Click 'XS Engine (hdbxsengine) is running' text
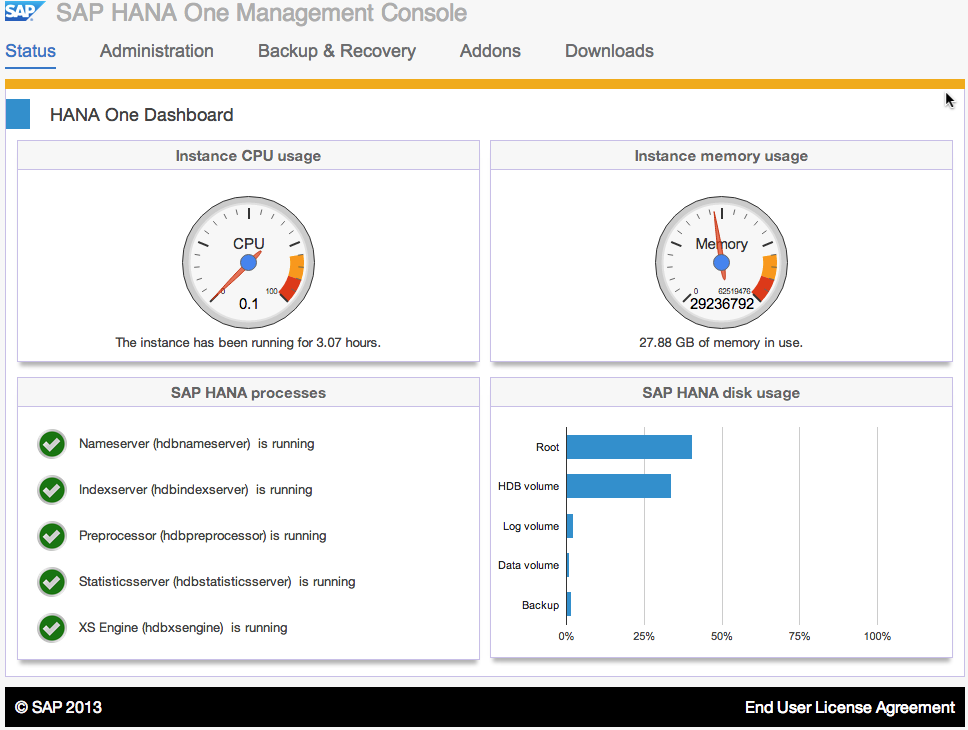Image resolution: width=968 pixels, height=730 pixels. 183,627
